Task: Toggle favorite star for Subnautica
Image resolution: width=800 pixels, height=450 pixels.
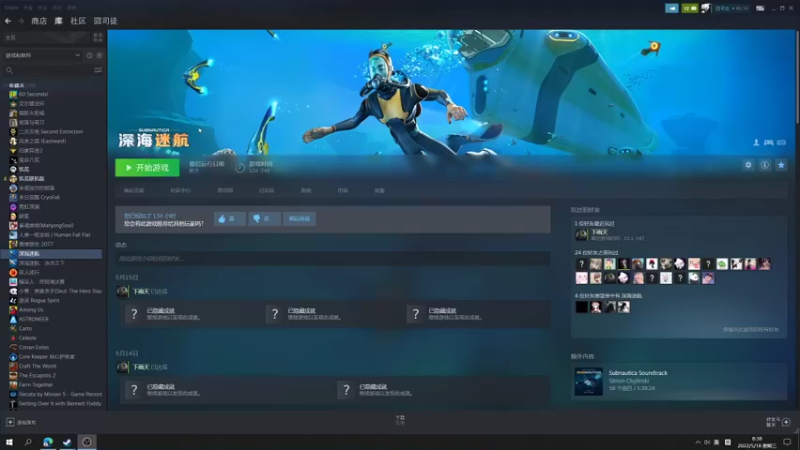Action: (x=781, y=165)
